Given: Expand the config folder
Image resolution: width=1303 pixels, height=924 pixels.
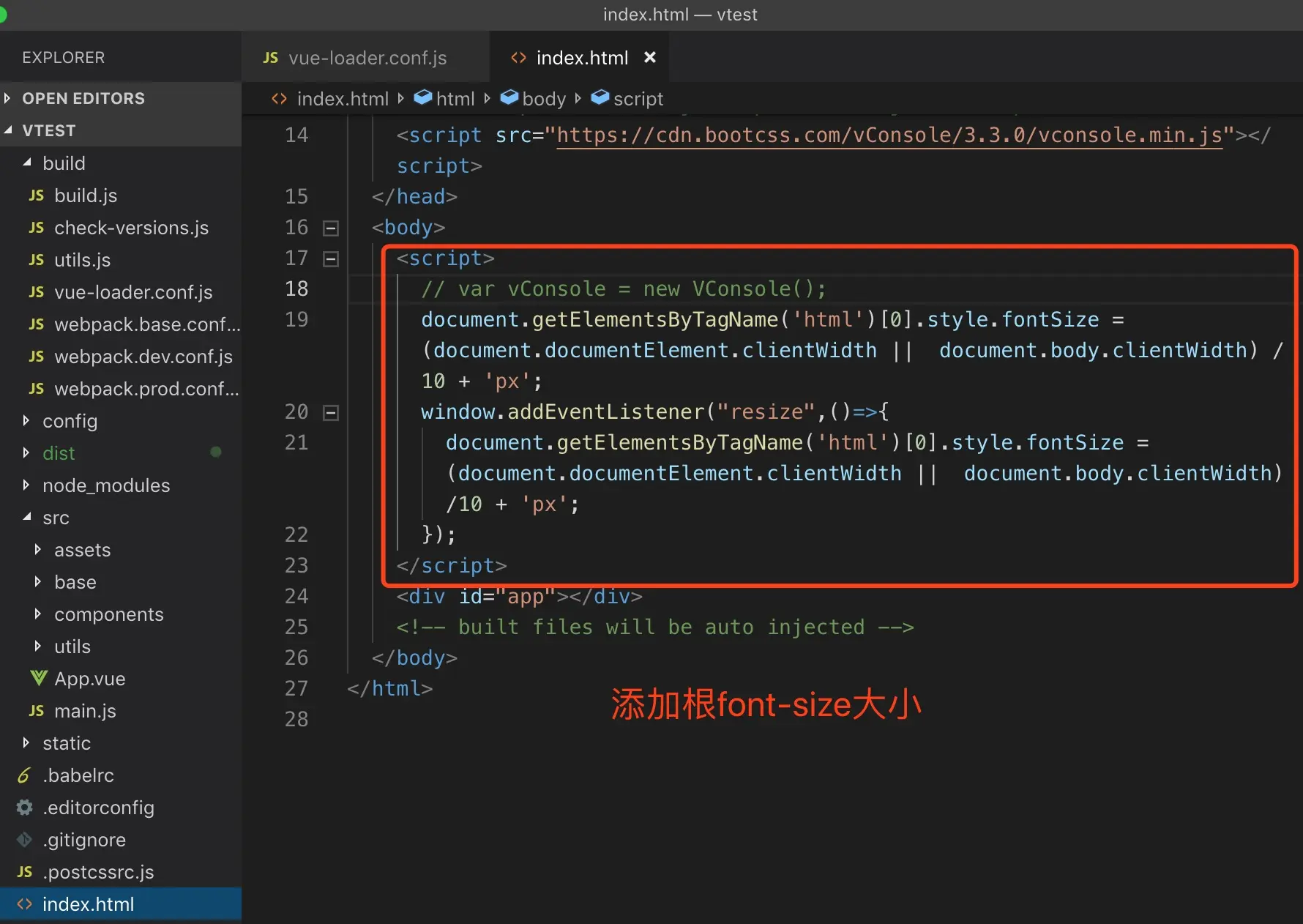Looking at the screenshot, I should pos(27,420).
